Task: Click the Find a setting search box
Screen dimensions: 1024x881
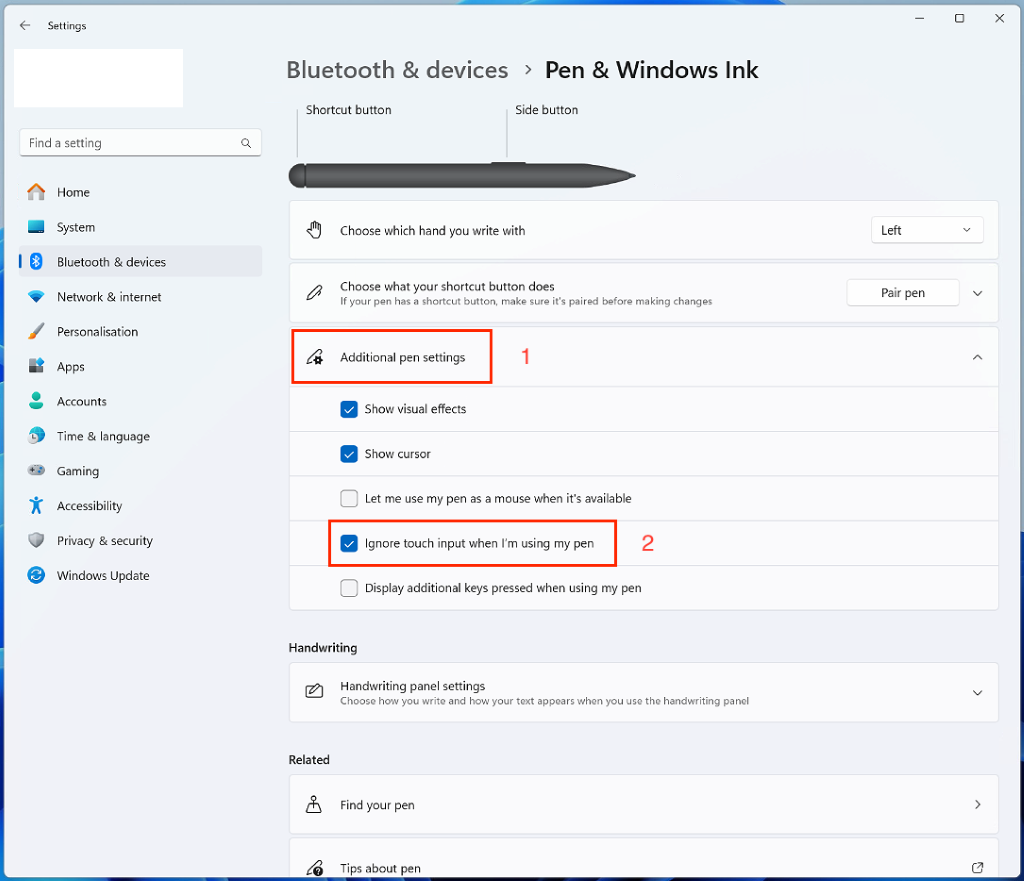Action: point(140,142)
